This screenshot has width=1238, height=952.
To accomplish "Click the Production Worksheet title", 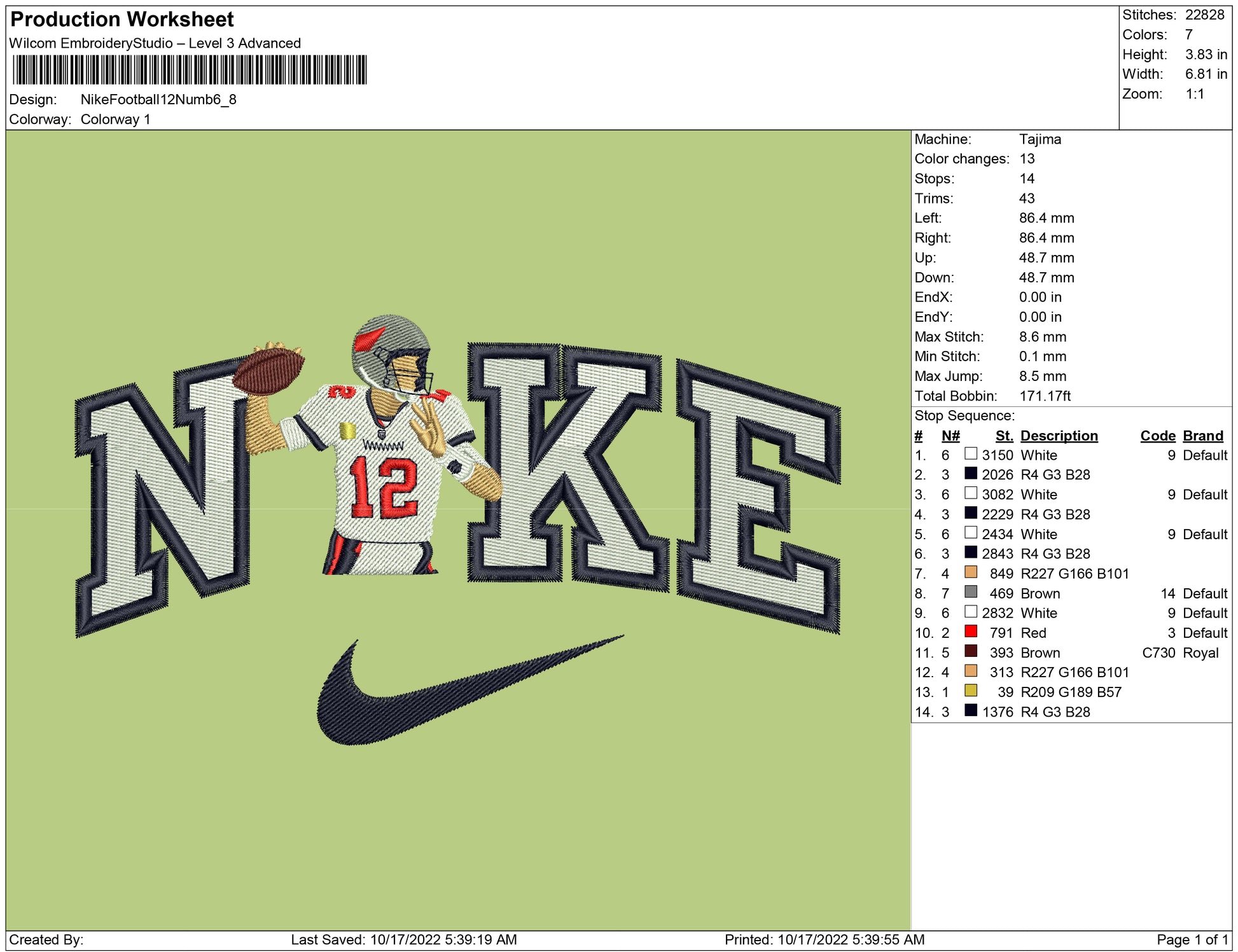I will click(x=122, y=20).
